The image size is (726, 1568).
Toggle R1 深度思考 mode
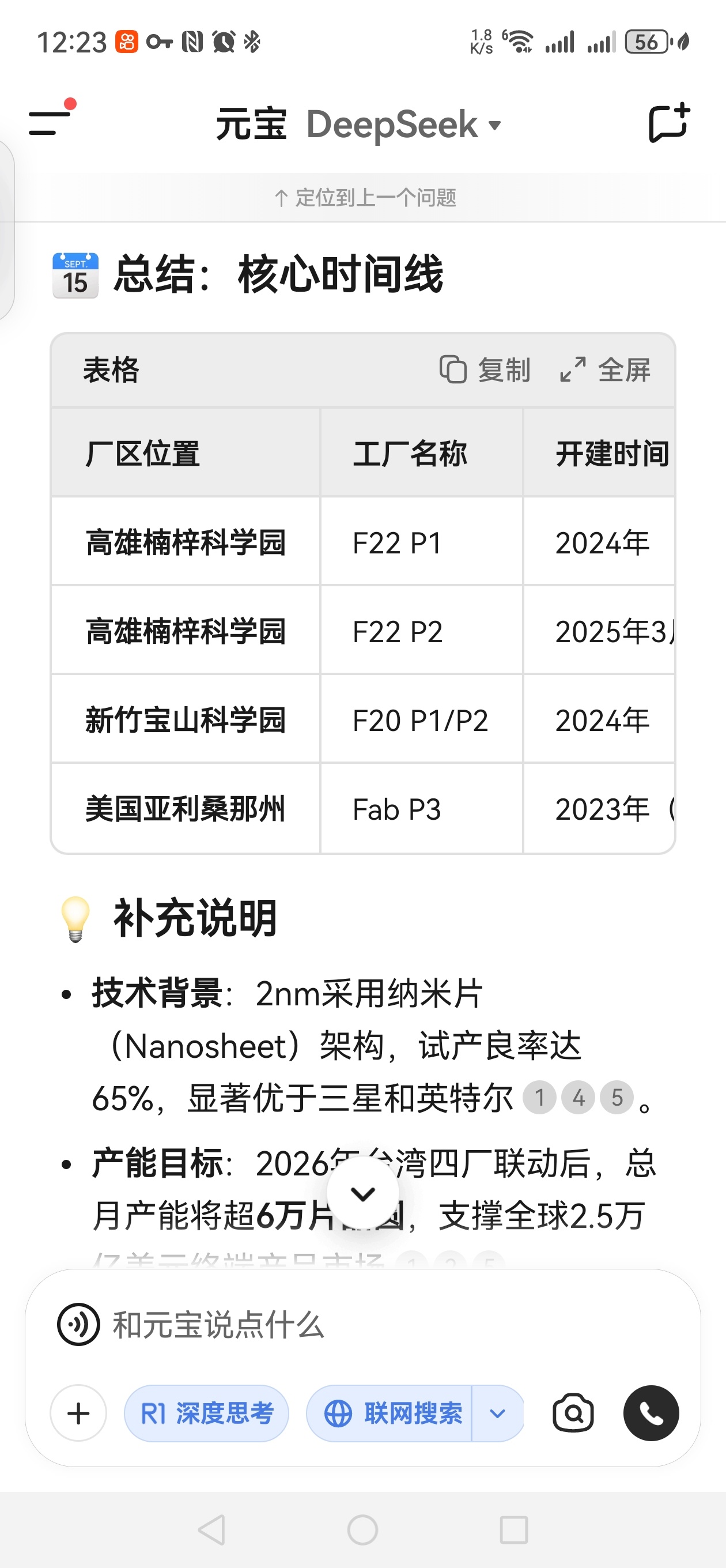click(206, 1413)
